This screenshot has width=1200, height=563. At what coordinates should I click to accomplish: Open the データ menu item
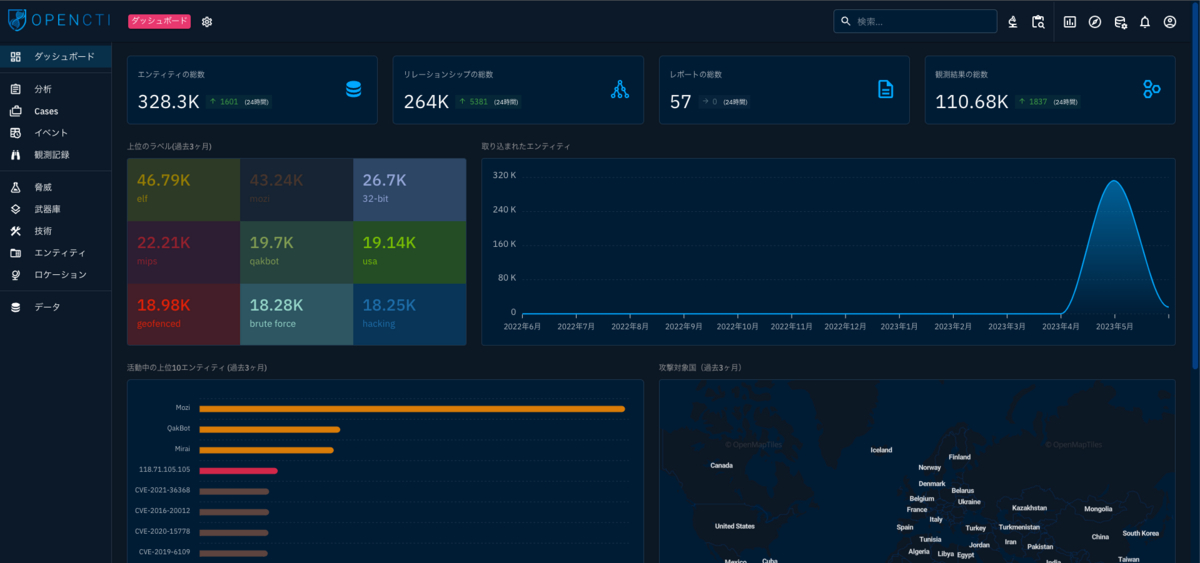coord(56,307)
